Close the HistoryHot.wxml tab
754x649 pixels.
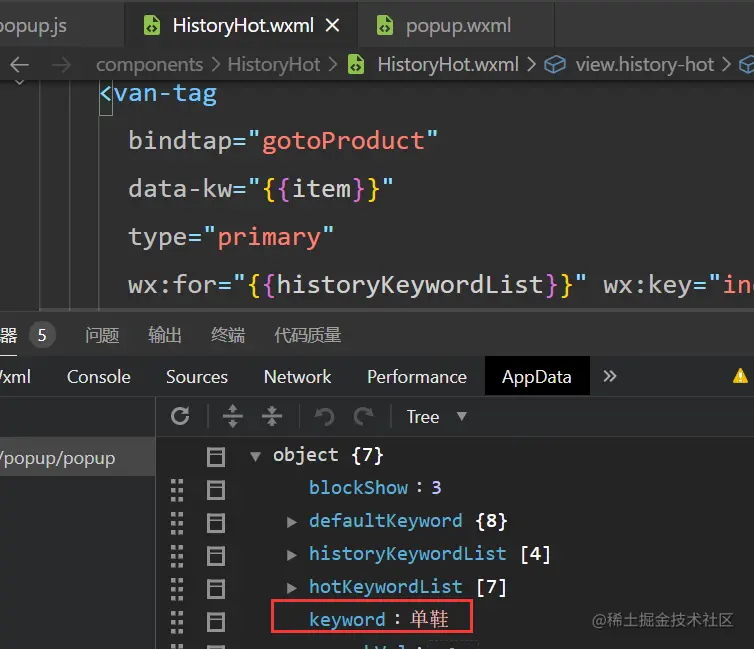pyautogui.click(x=332, y=25)
